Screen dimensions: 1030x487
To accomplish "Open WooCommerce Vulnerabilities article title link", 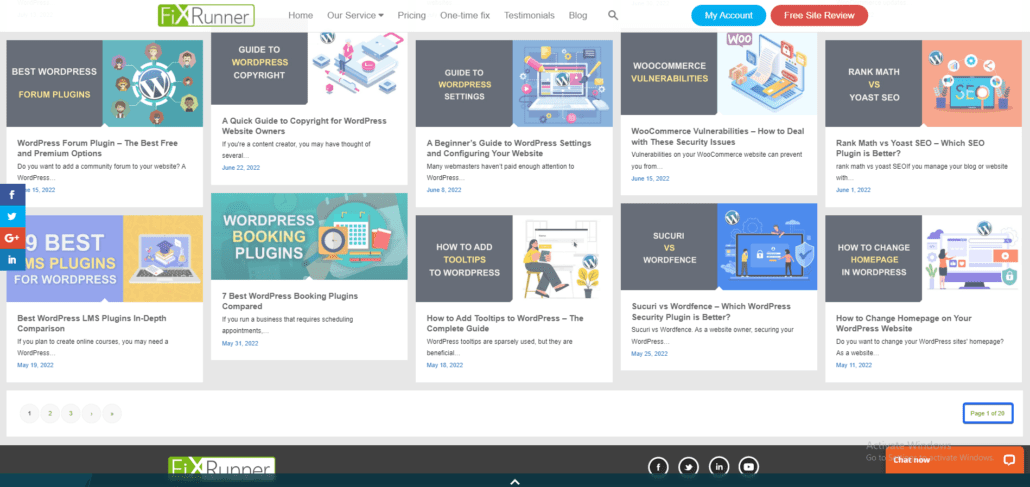I will 717,137.
